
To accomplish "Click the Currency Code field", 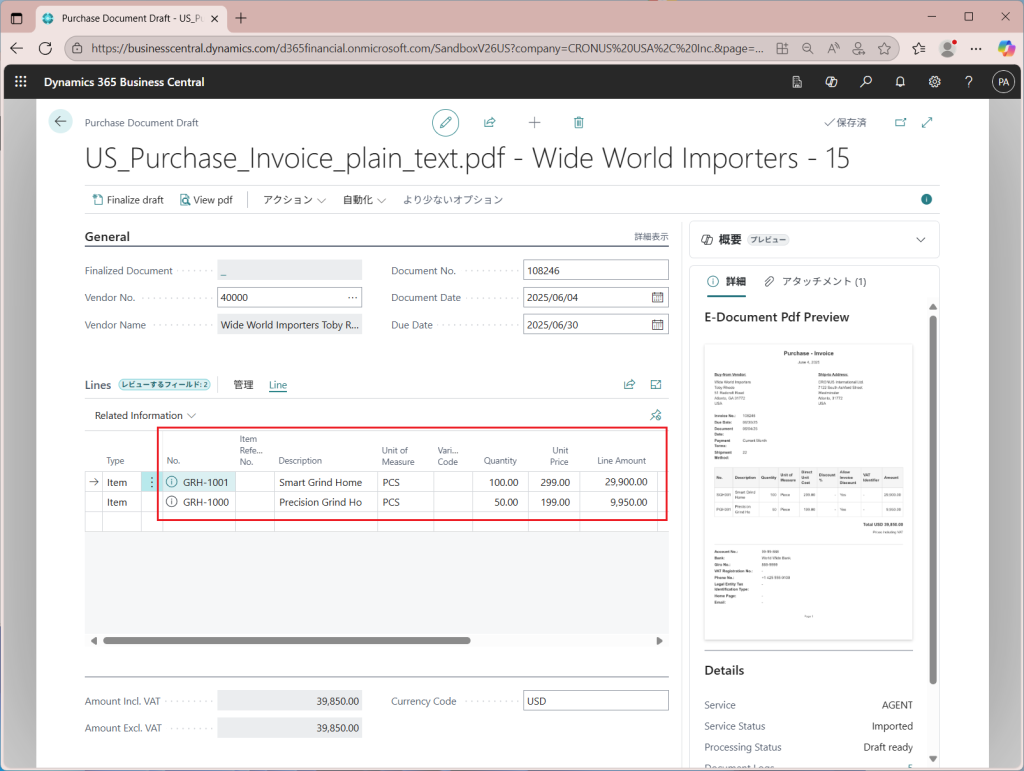I will point(596,700).
